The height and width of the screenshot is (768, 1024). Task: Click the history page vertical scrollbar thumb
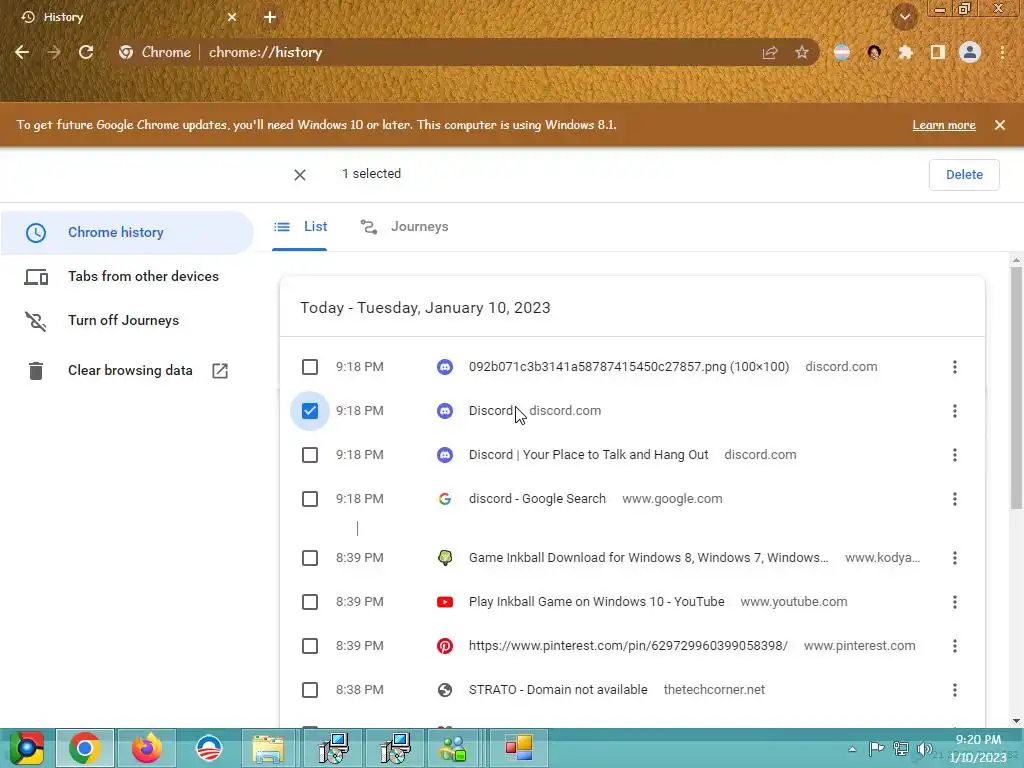(x=1016, y=388)
